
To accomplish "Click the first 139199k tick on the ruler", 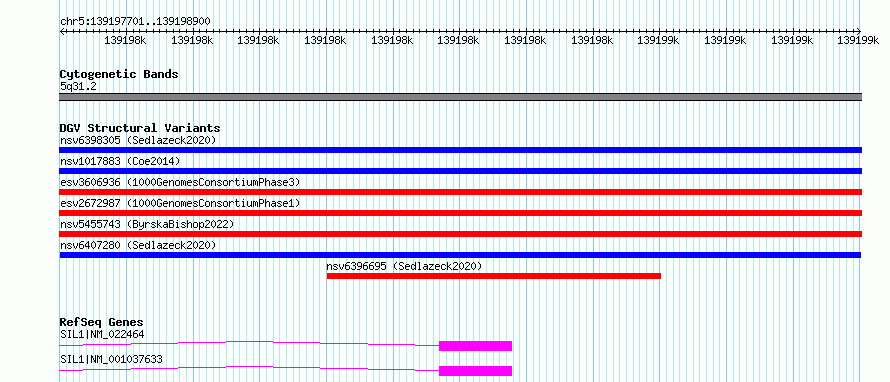I will [x=658, y=40].
